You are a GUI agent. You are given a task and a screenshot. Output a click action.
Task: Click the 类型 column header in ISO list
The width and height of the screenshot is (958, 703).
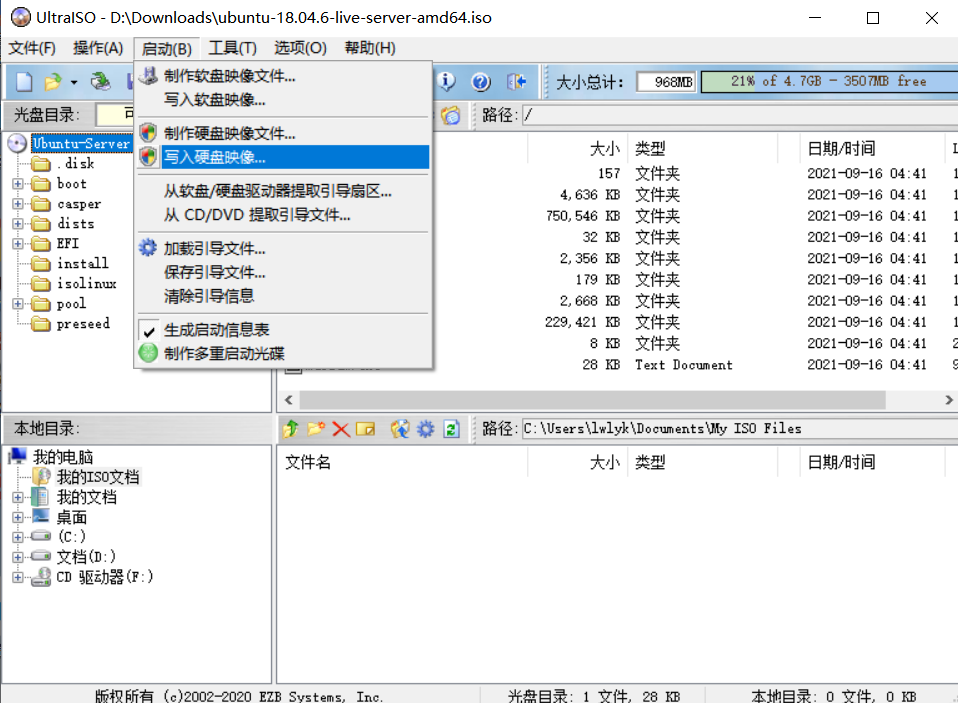click(703, 148)
